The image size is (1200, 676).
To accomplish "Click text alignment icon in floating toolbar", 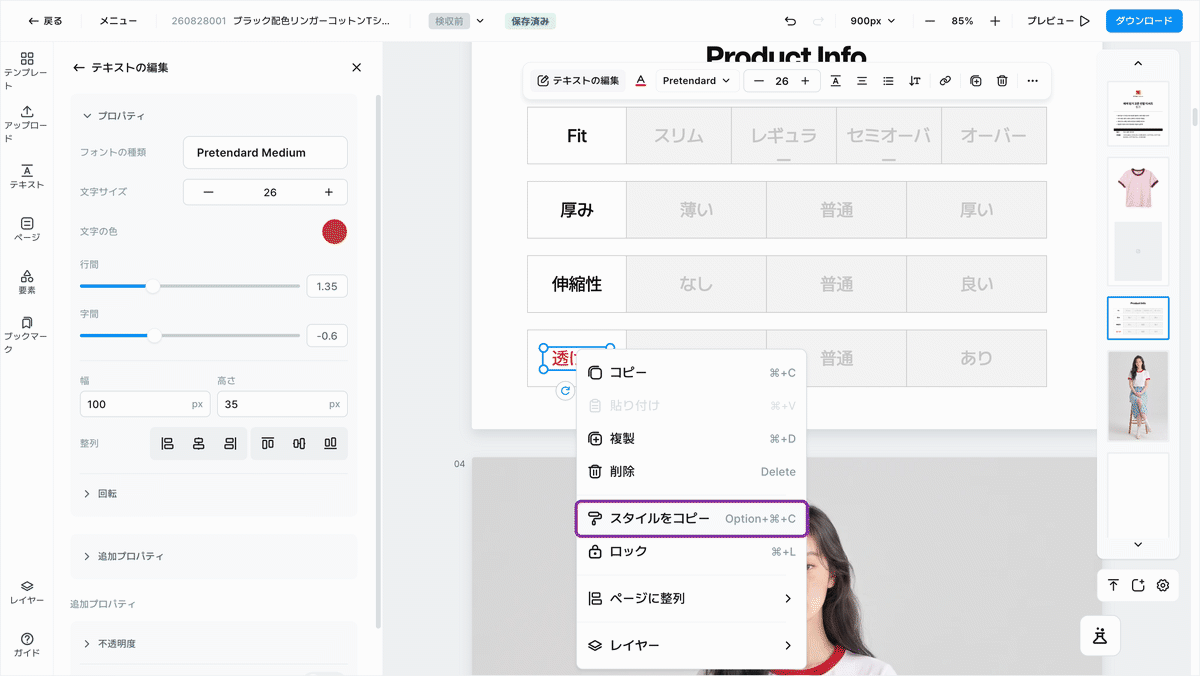I will 862,81.
